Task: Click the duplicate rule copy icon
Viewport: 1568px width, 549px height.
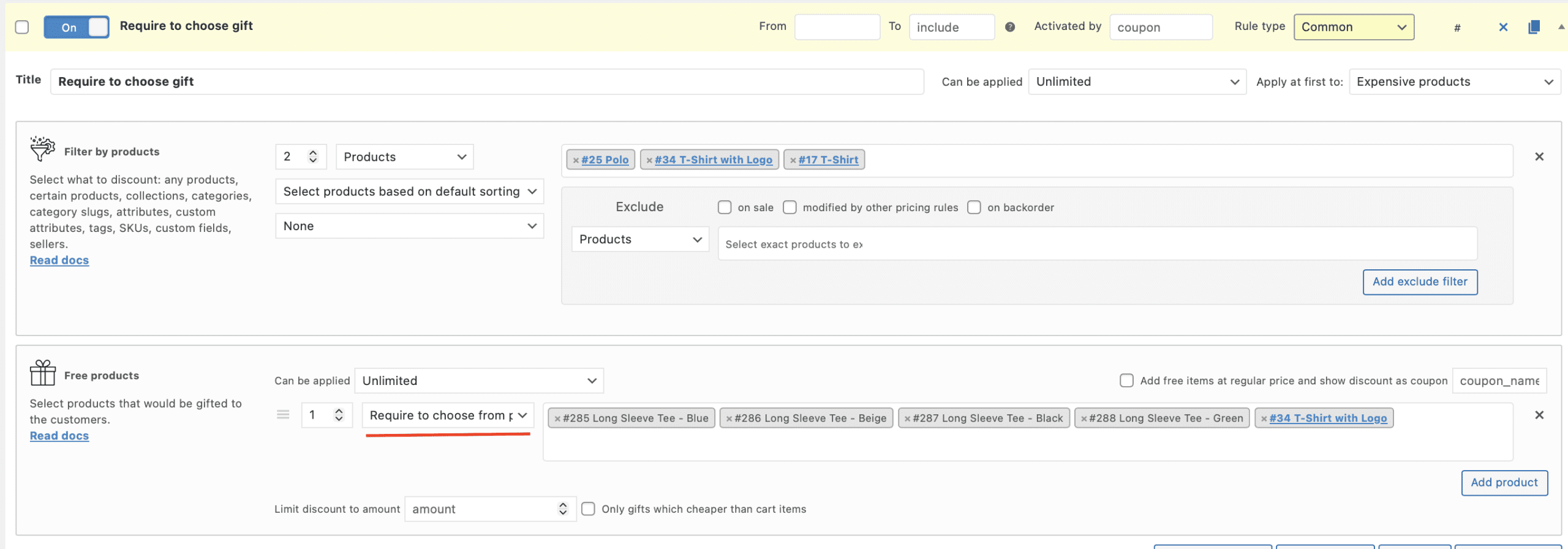Action: pos(1534,27)
